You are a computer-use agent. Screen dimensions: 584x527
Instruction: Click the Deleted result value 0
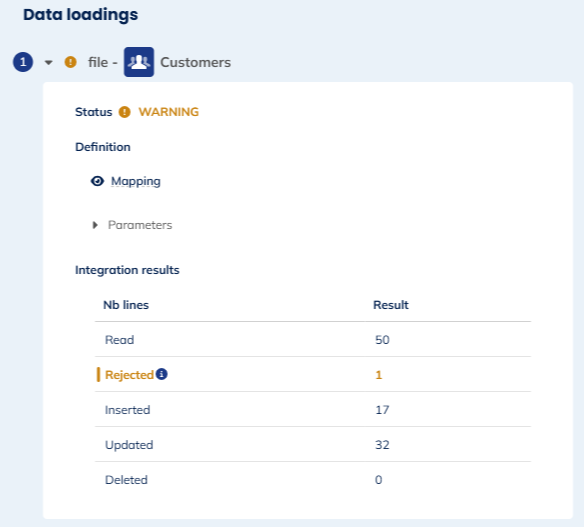(378, 480)
